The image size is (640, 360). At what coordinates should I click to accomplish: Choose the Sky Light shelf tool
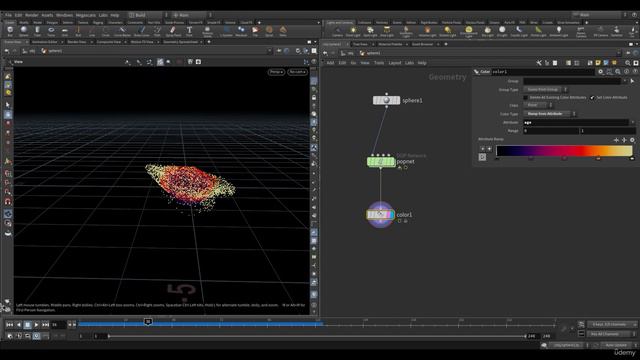487,31
